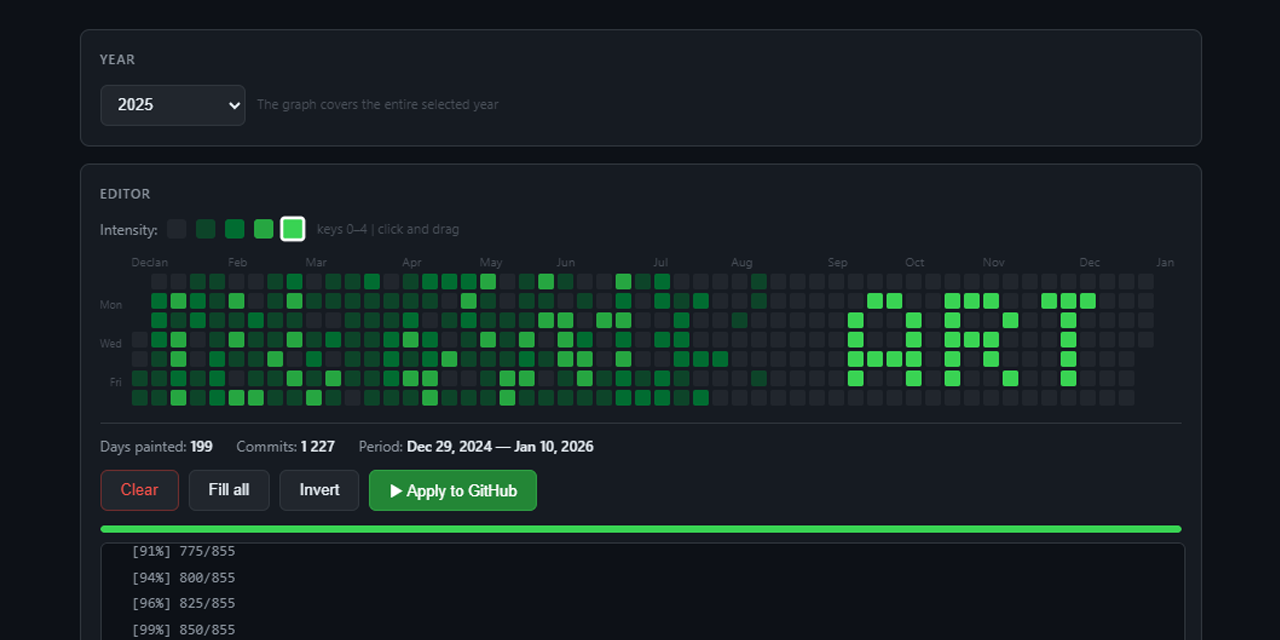Click the Dec month label on the right
Screen dimensions: 1280x640
coord(1089,262)
